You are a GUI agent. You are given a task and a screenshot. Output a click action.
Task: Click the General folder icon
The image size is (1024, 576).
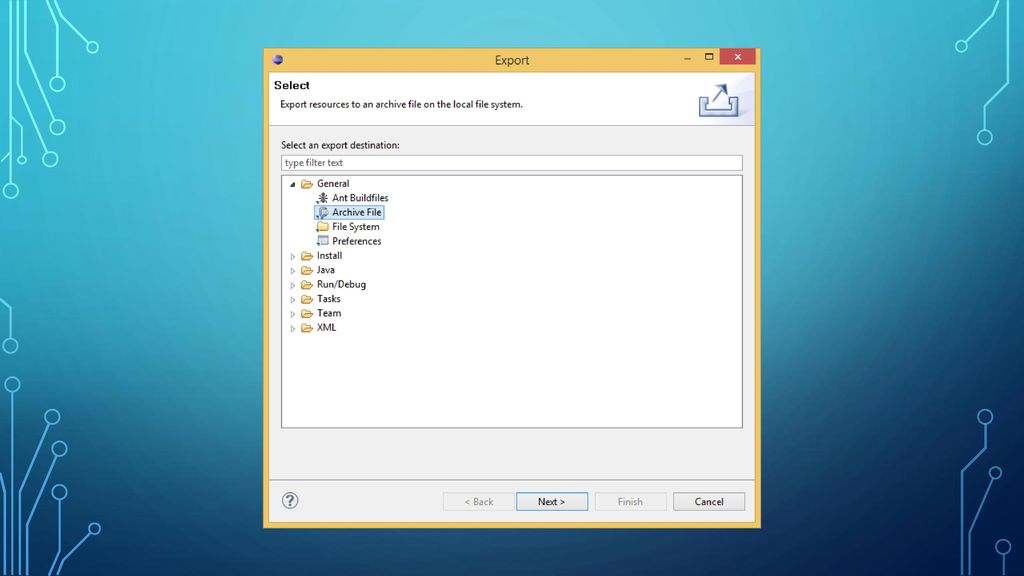(307, 184)
